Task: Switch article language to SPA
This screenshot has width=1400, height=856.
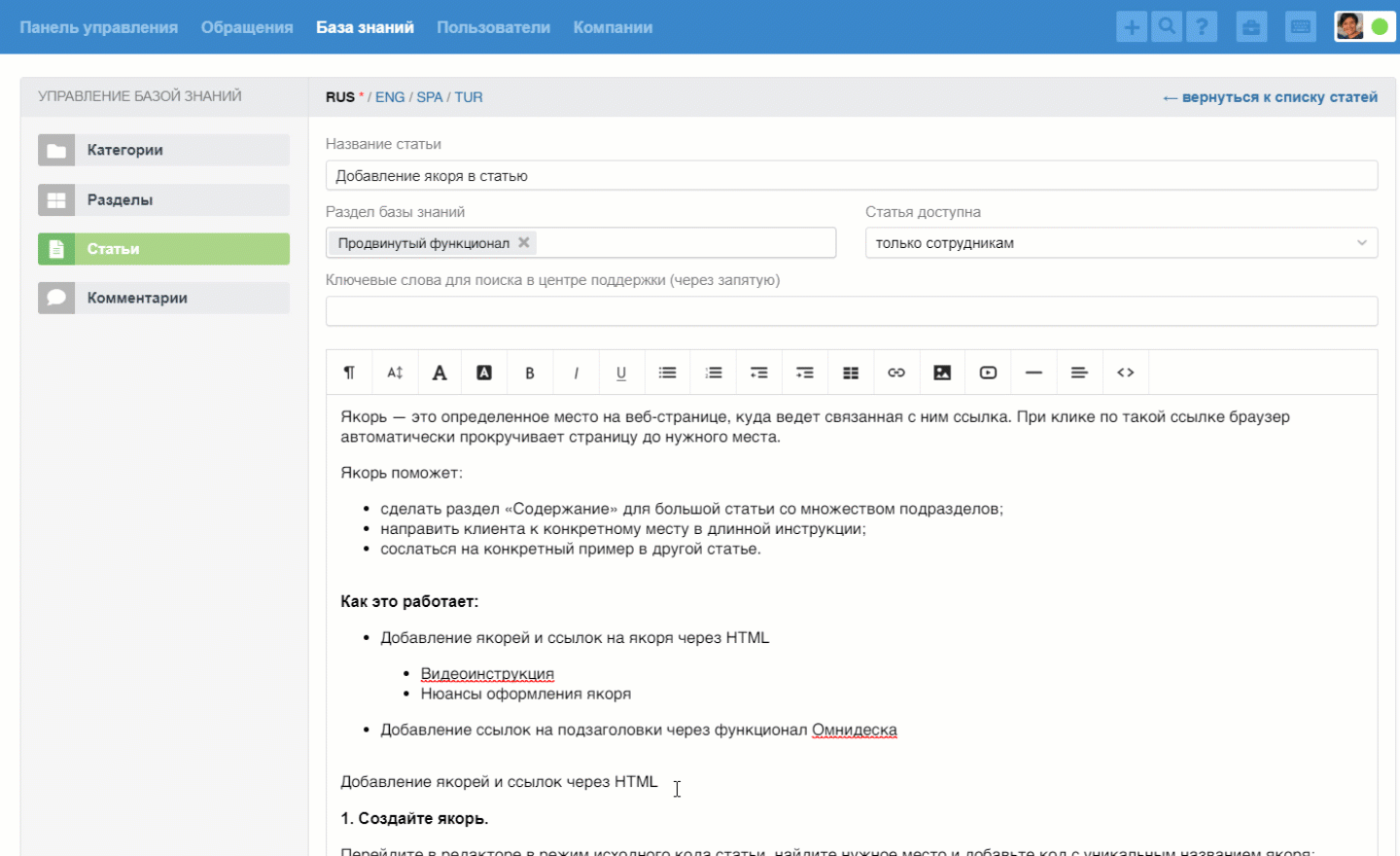Action: pos(430,97)
